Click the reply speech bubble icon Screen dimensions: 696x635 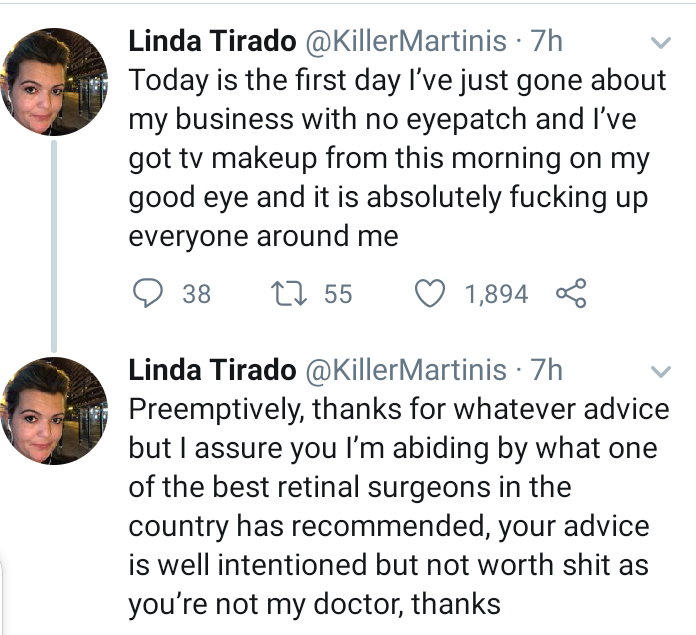(148, 293)
